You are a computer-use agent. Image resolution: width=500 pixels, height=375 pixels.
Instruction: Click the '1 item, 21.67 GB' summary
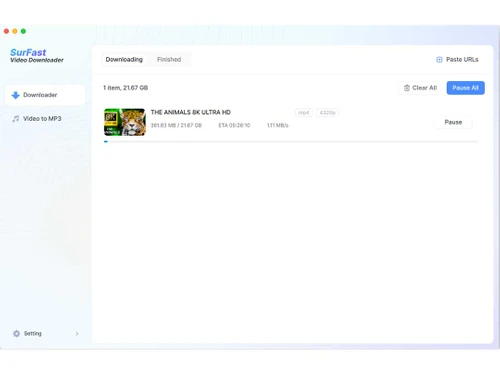(x=125, y=88)
